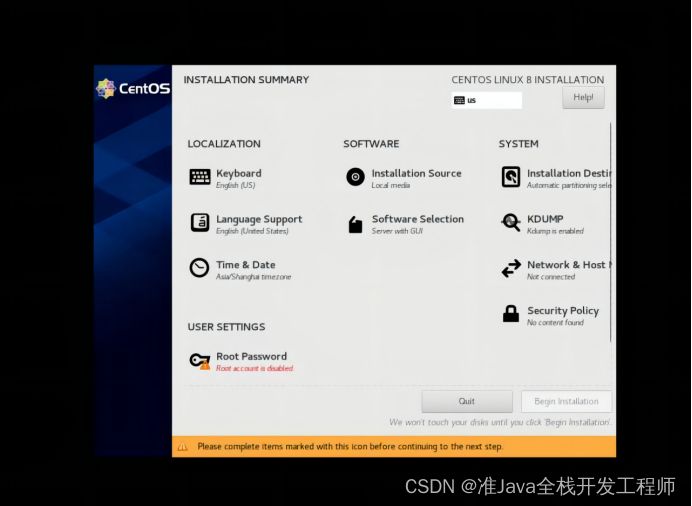The width and height of the screenshot is (692, 506).
Task: Open Installation Source label
Action: click(x=417, y=173)
